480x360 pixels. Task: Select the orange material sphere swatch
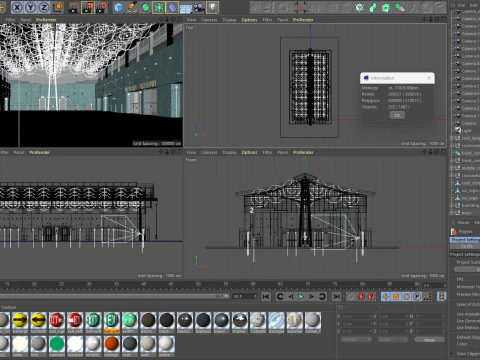111,344
